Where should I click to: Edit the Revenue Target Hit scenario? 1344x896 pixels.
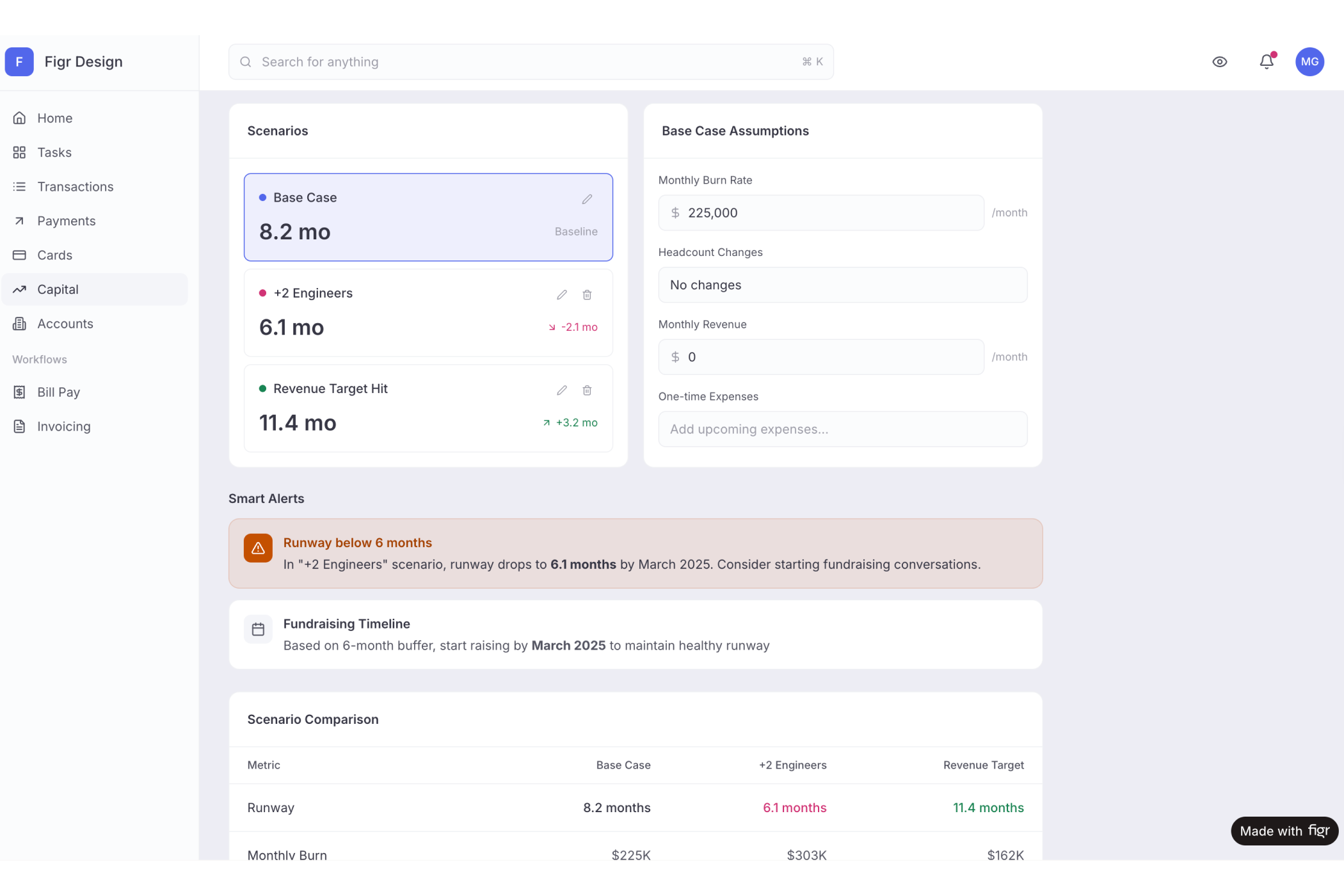[562, 390]
